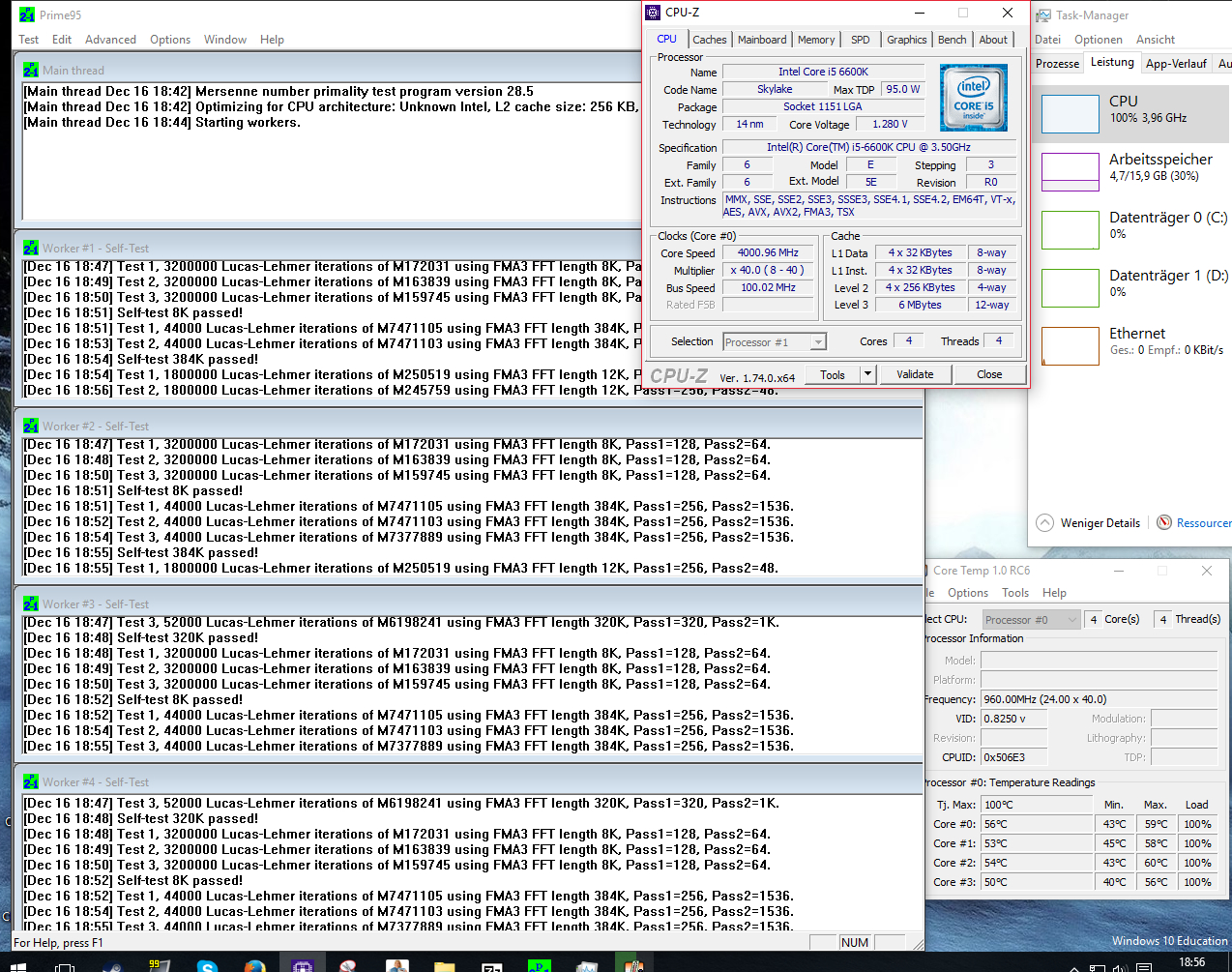Click the Close button in CPU-Z
This screenshot has width=1232, height=972.
click(x=989, y=374)
